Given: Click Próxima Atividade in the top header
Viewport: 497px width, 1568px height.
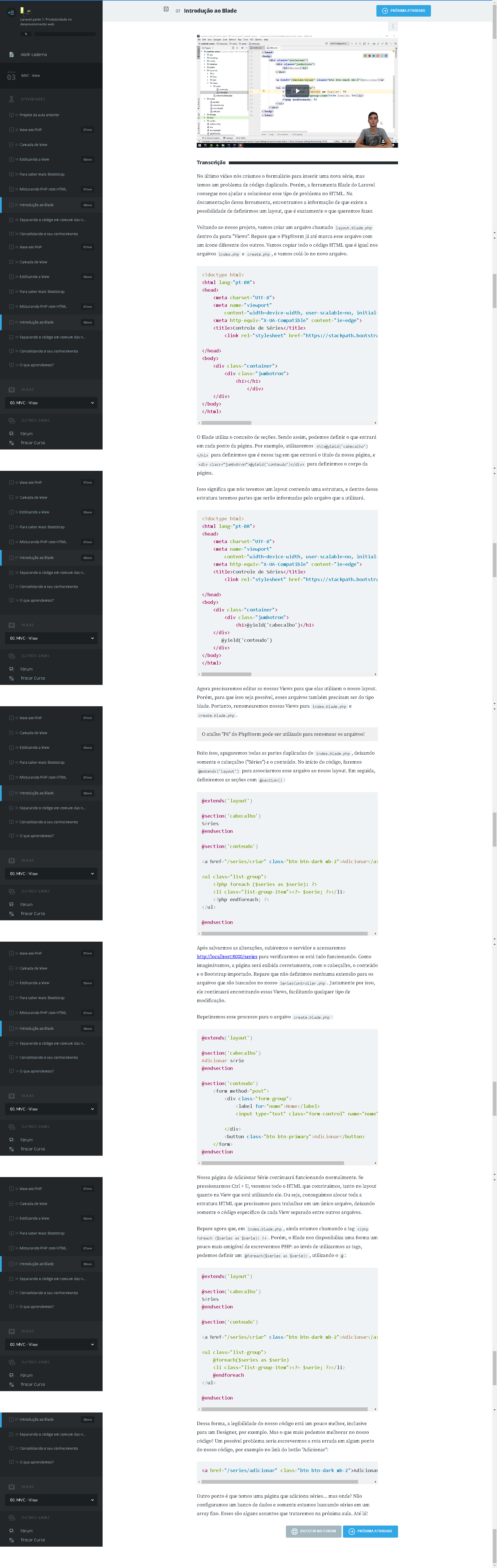Looking at the screenshot, I should coord(403,11).
